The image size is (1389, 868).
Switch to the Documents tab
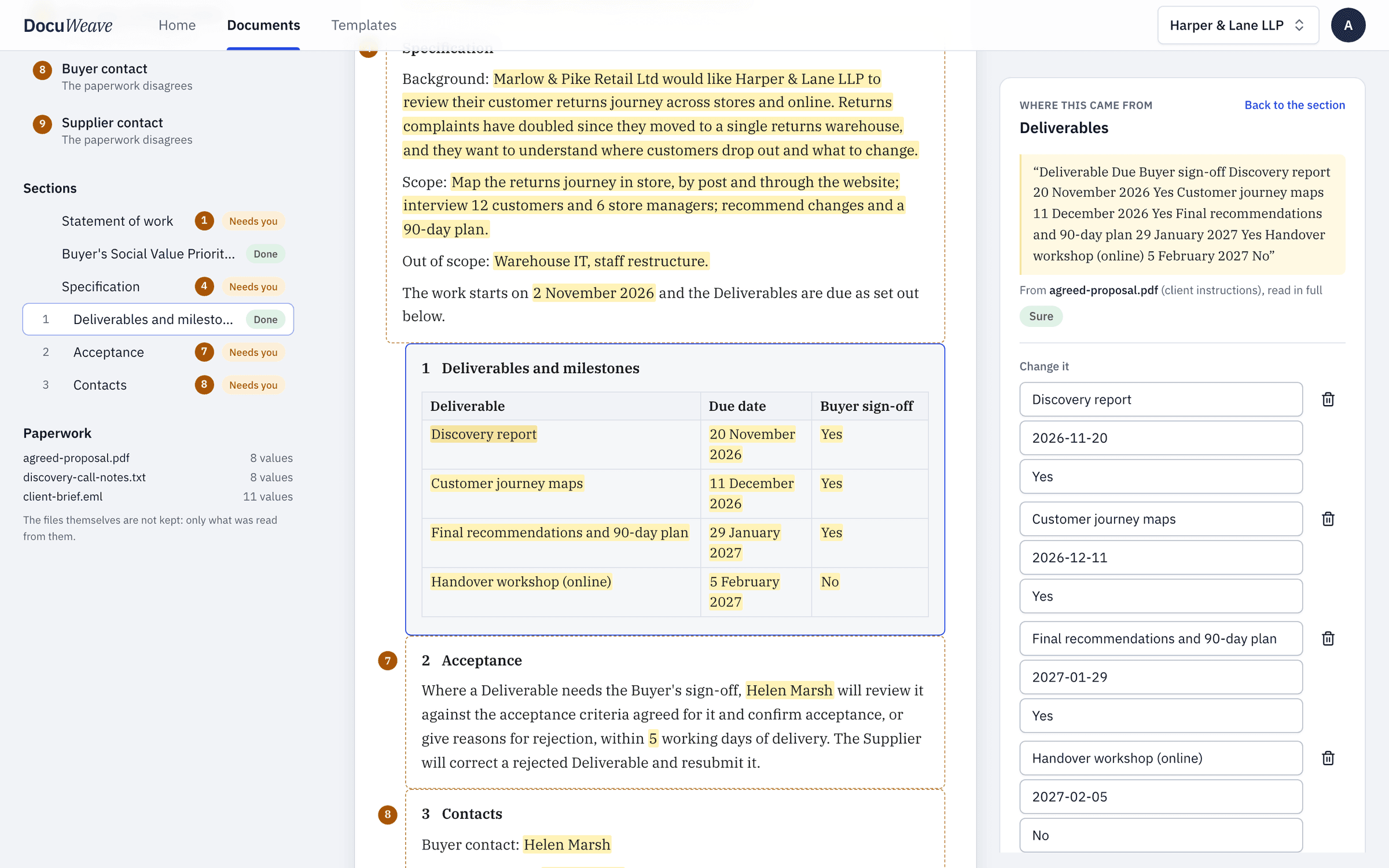click(x=263, y=25)
